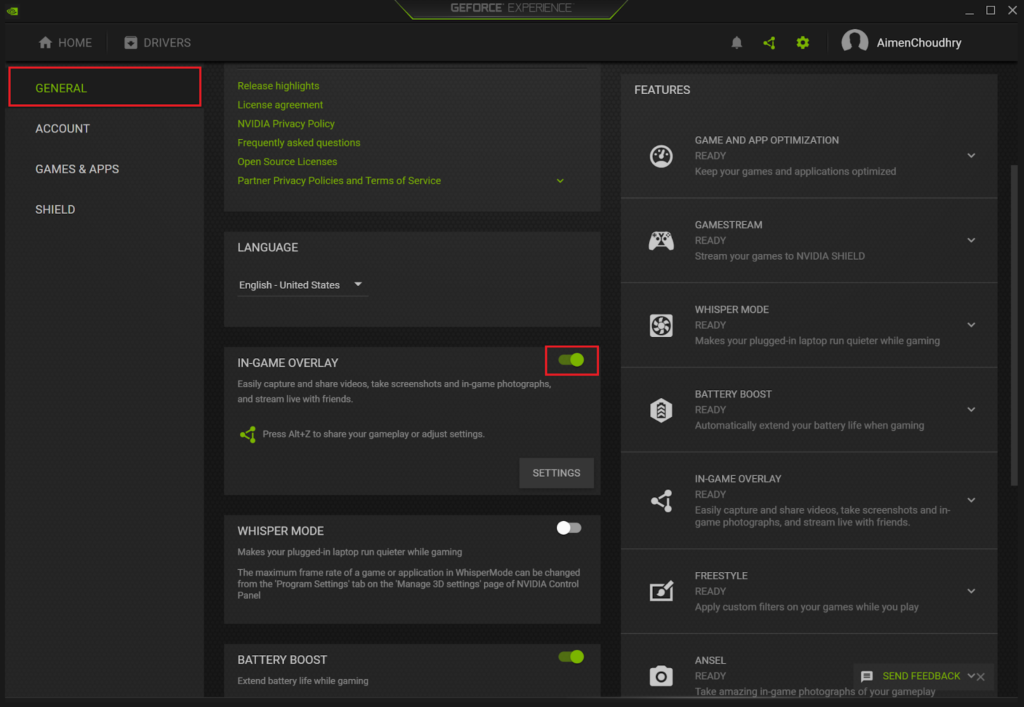The width and height of the screenshot is (1024, 707).
Task: Click the Whisper Mode fan icon
Action: pos(661,325)
